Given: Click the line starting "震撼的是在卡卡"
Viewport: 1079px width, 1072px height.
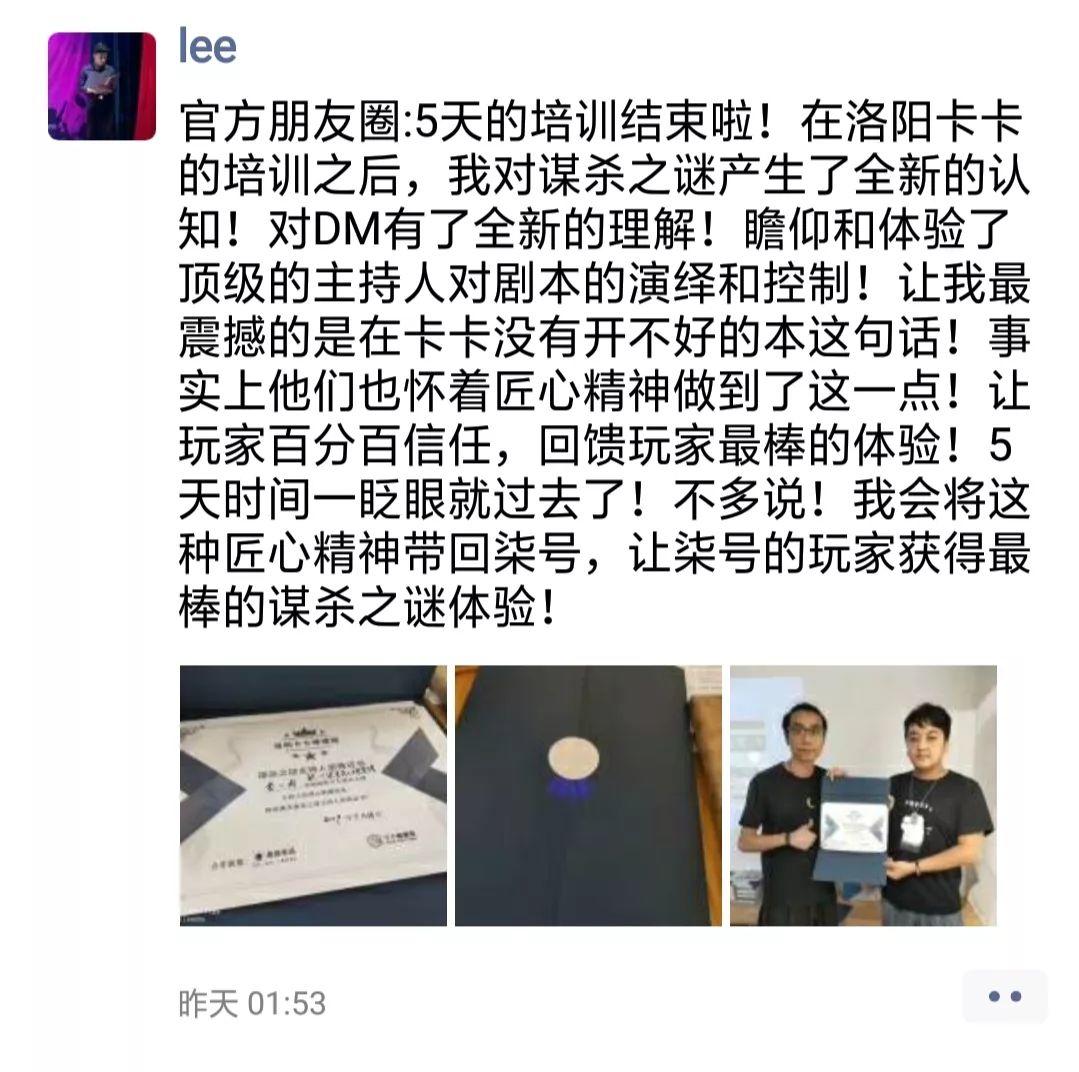Looking at the screenshot, I should point(604,337).
